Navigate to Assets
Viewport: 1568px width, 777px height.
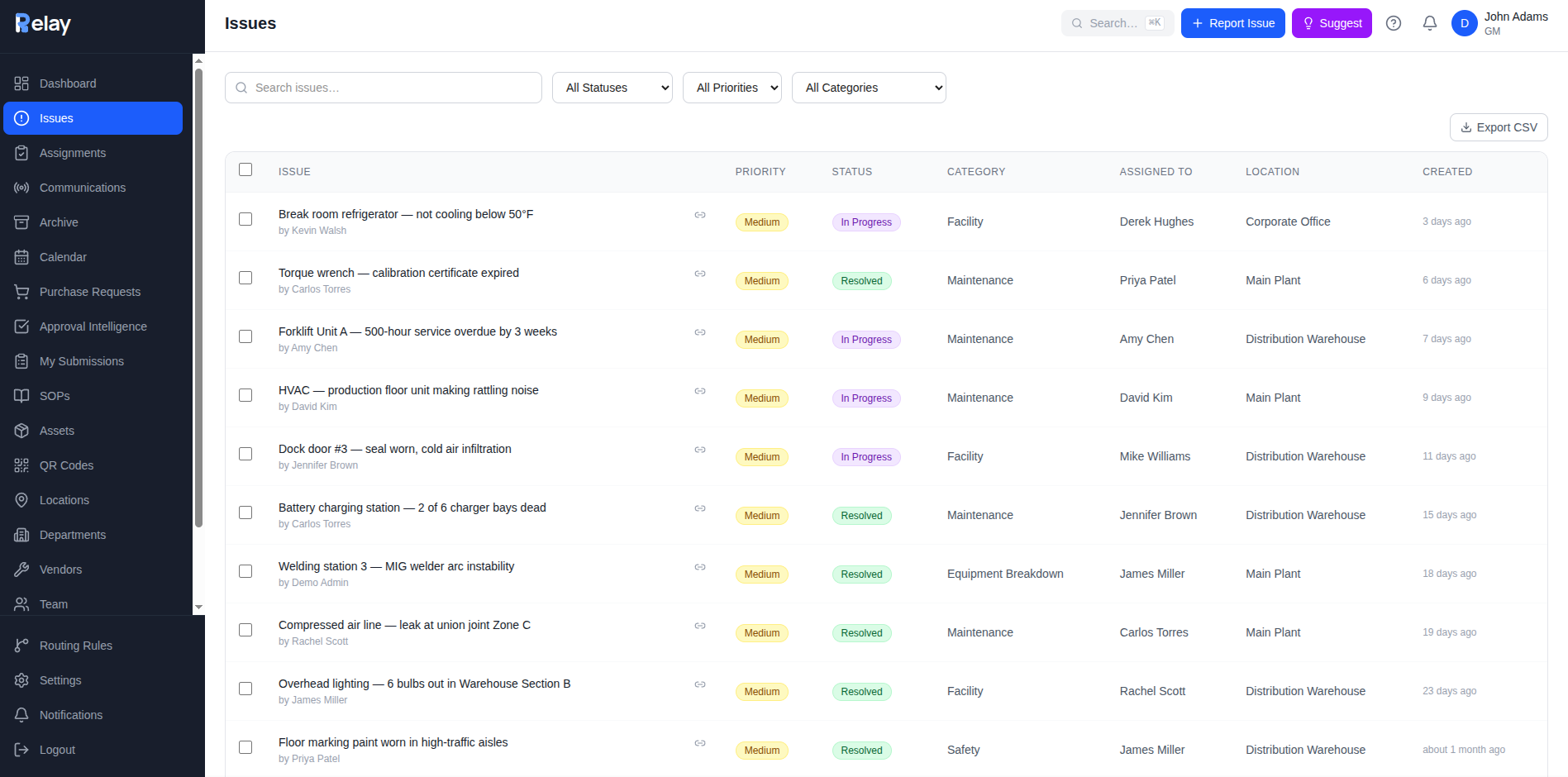[x=93, y=431]
